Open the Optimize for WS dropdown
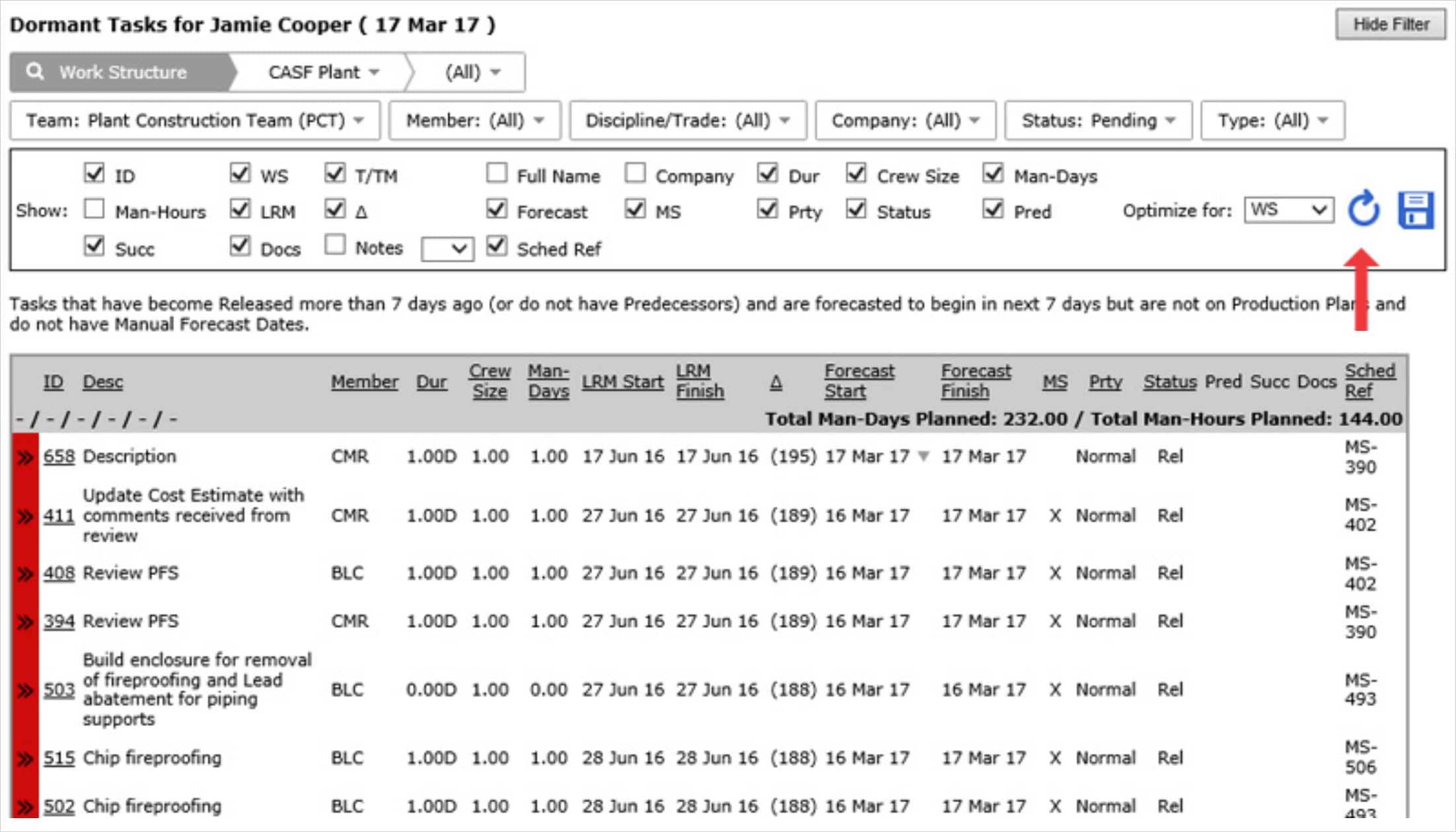 (1288, 210)
